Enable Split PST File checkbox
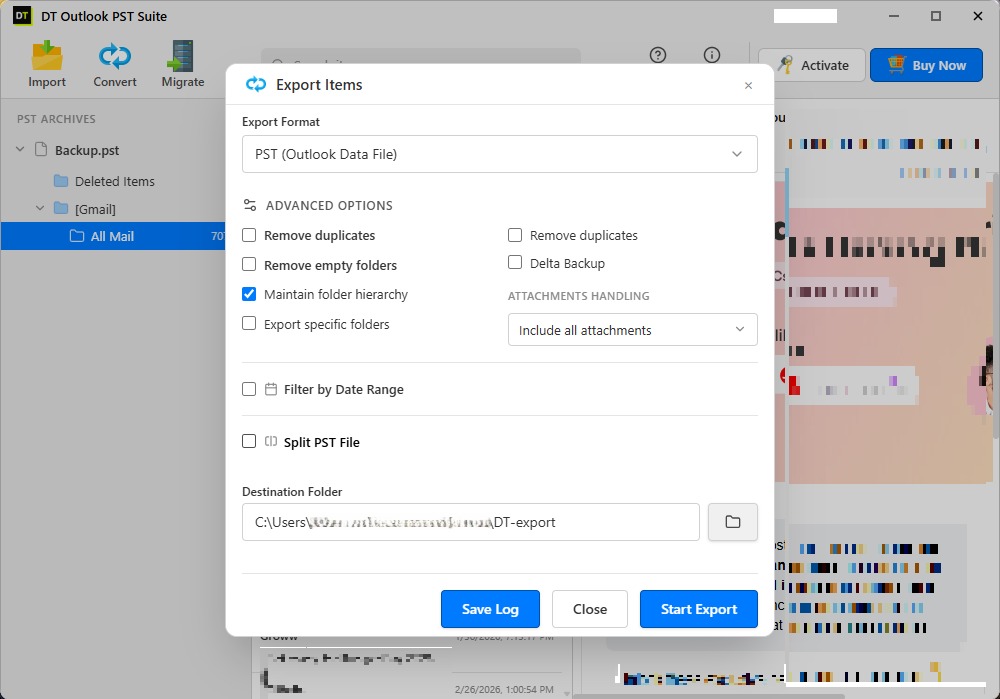 pyautogui.click(x=249, y=441)
